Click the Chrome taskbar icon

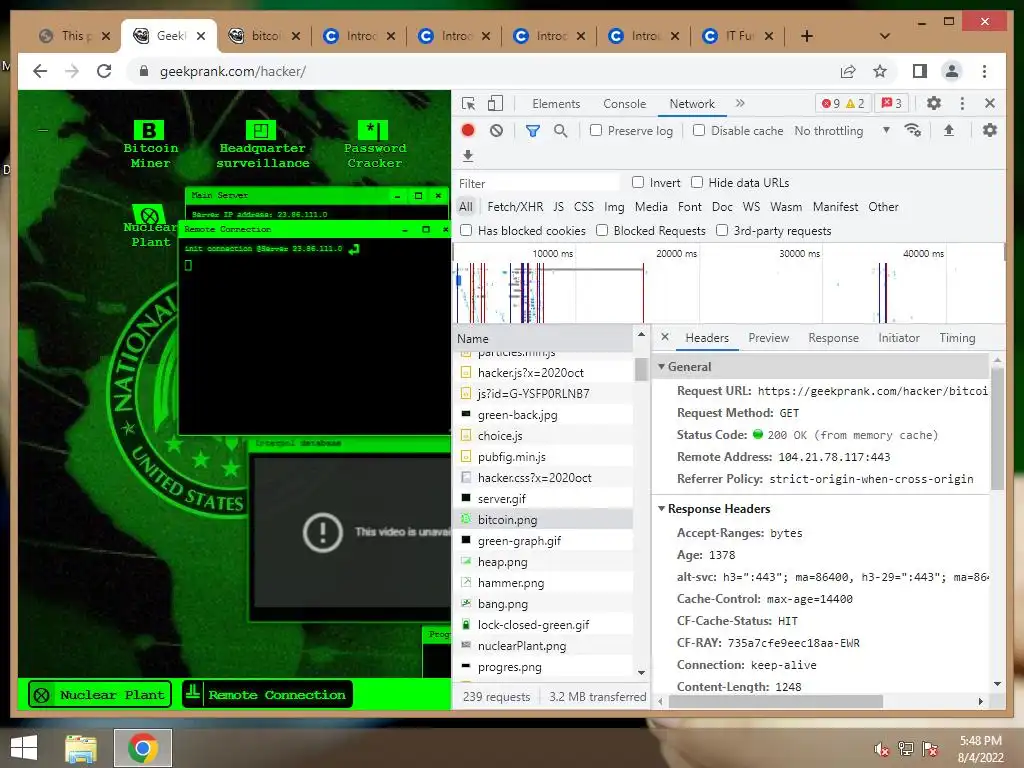pos(143,748)
